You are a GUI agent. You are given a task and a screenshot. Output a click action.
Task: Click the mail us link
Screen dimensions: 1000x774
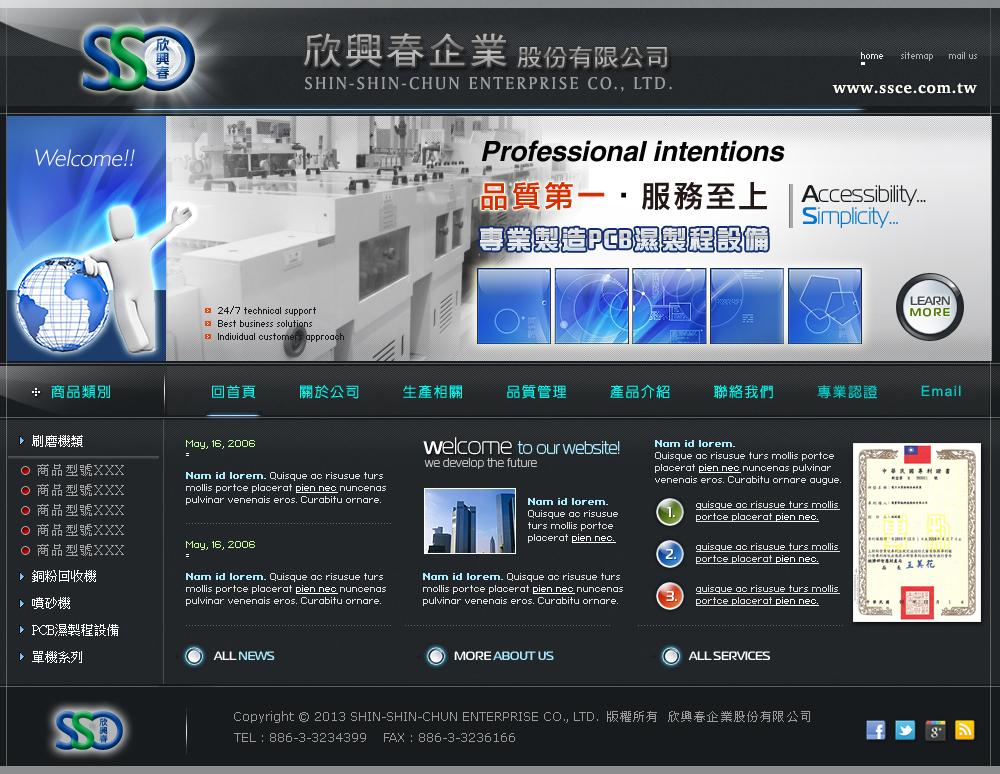(x=962, y=56)
